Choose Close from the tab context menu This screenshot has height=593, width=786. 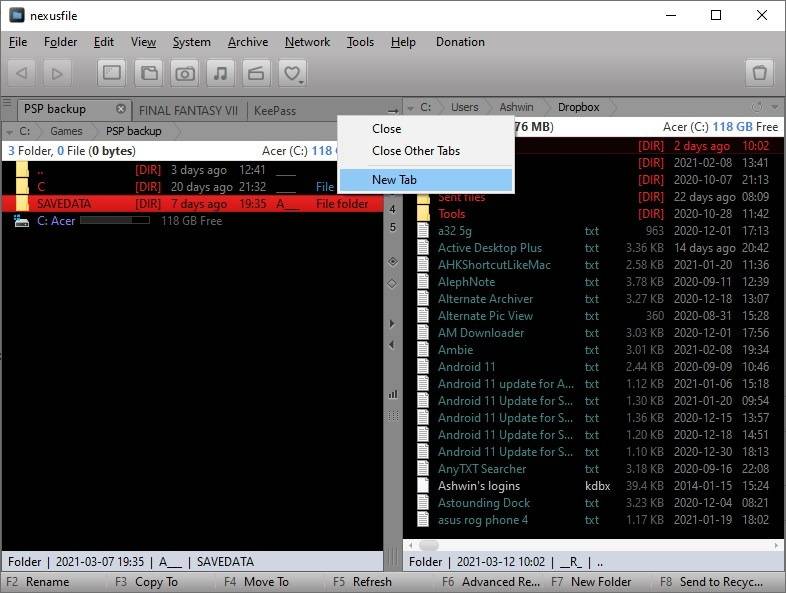[426, 129]
